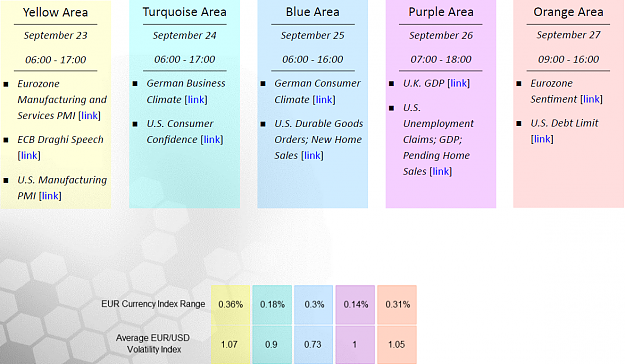The width and height of the screenshot is (625, 364).
Task: Click the EUR Currency Index Range label
Action: (x=153, y=304)
